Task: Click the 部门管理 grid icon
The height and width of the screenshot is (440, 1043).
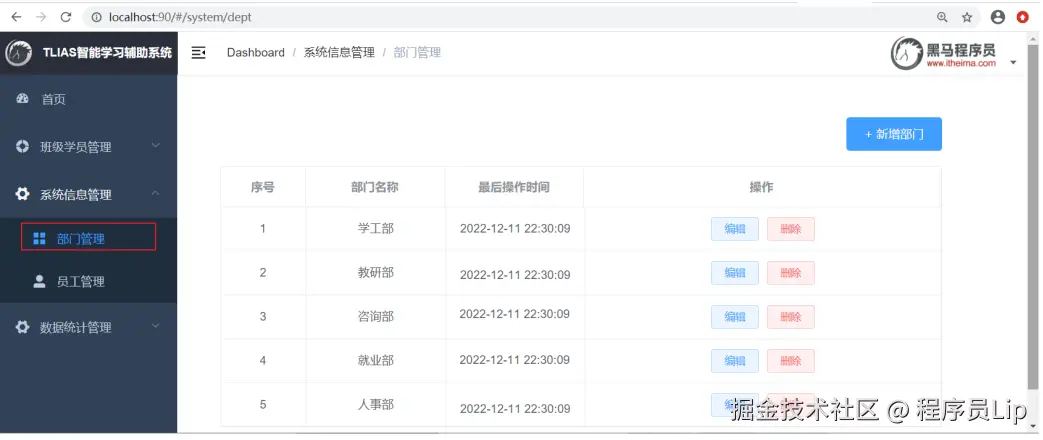Action: pyautogui.click(x=39, y=238)
